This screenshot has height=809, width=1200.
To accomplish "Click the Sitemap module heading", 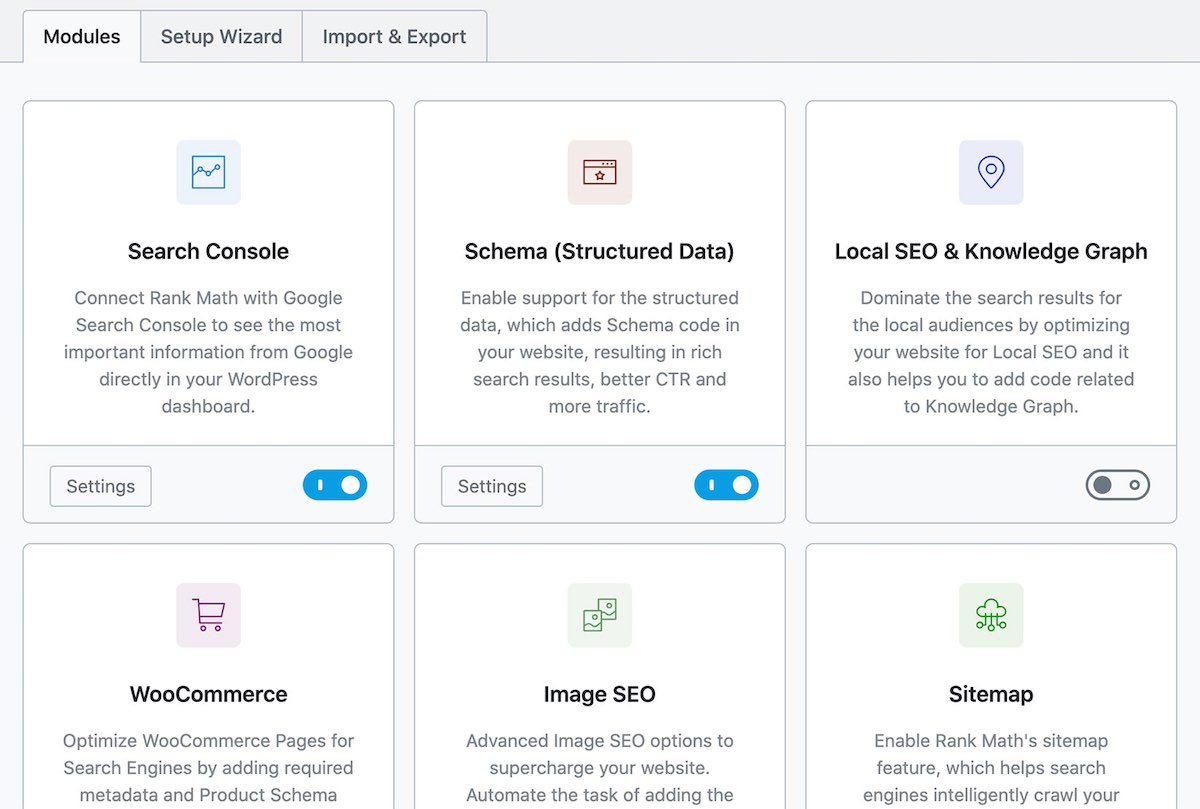I will point(990,694).
